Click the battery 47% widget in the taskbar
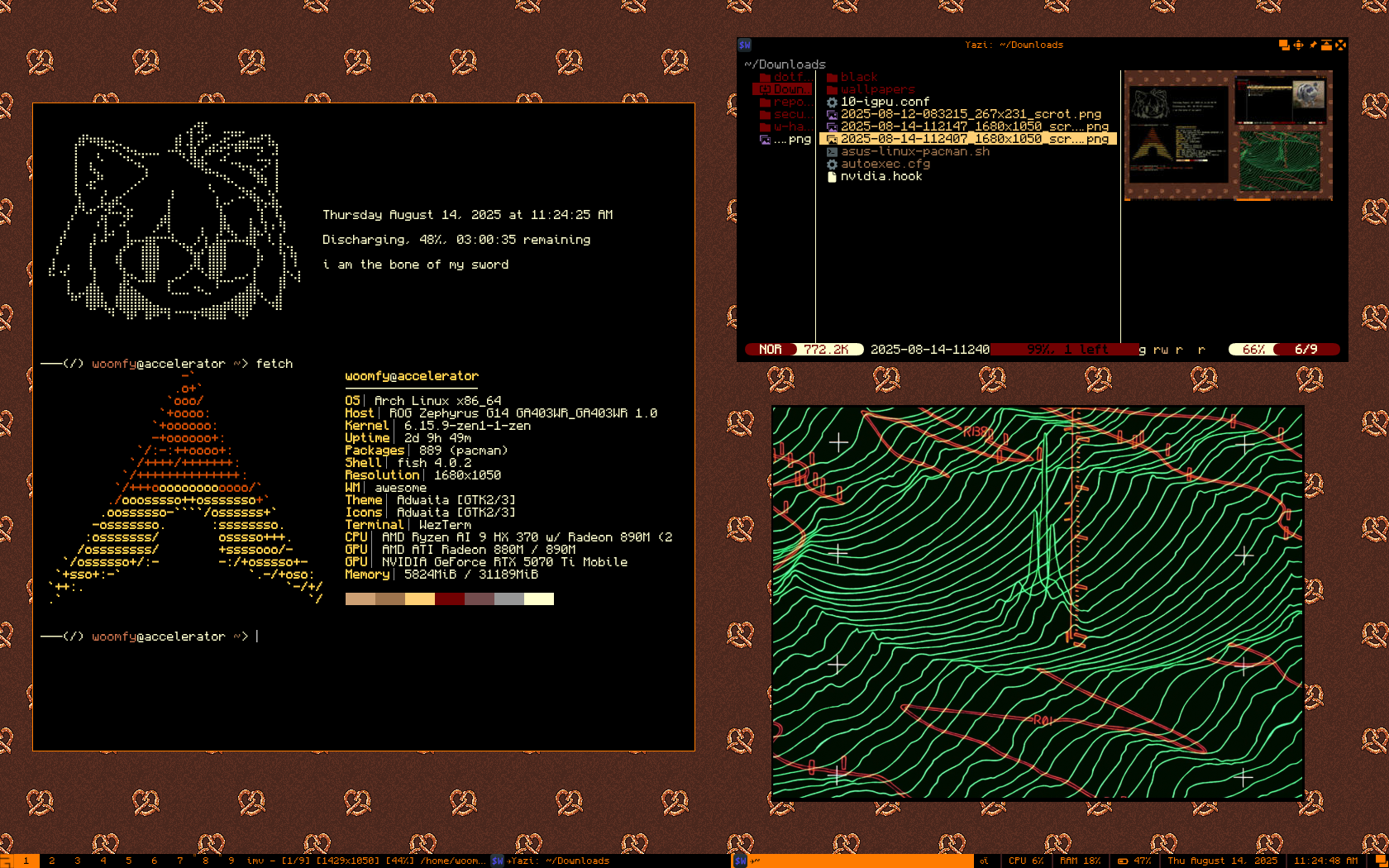Screen dimensions: 1389x868 [x=1134, y=861]
